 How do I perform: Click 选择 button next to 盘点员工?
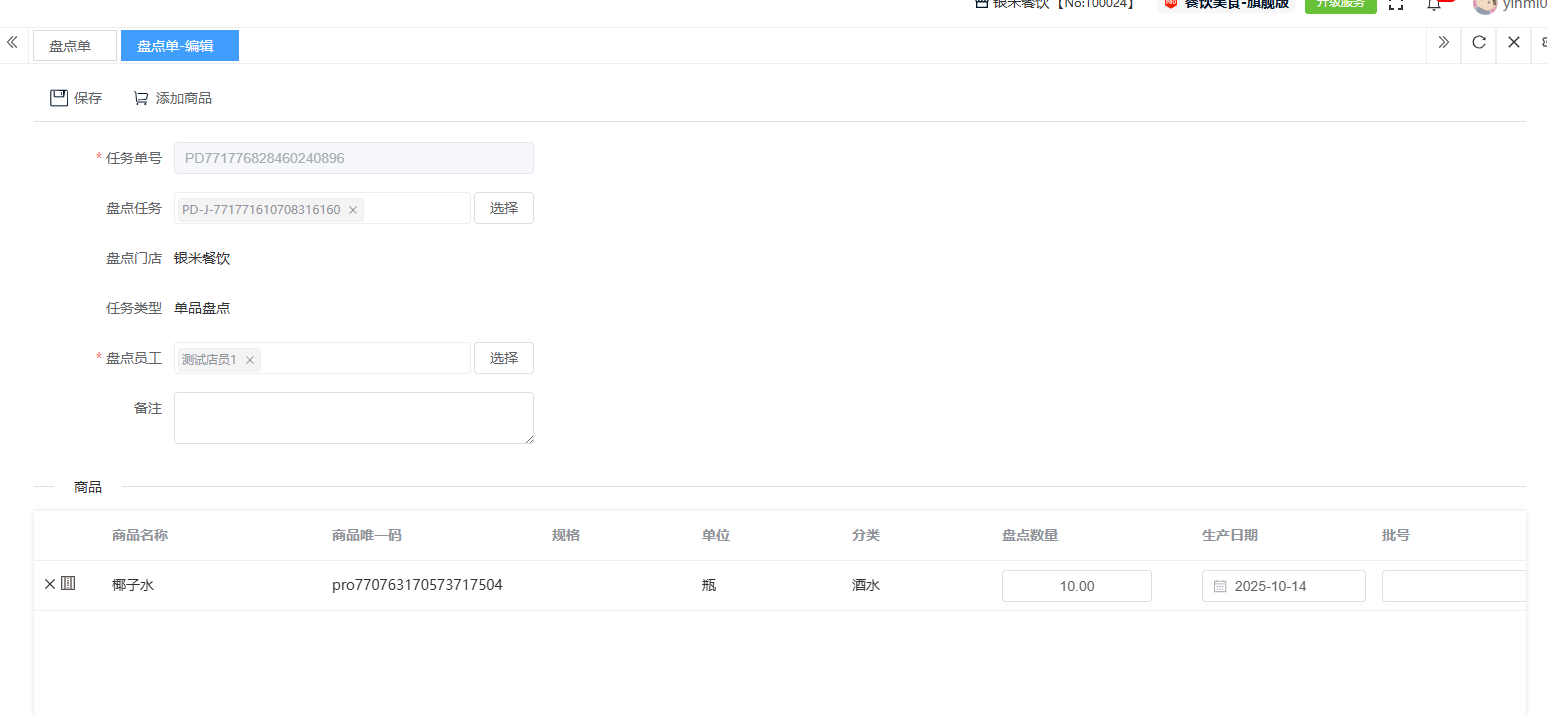(503, 358)
